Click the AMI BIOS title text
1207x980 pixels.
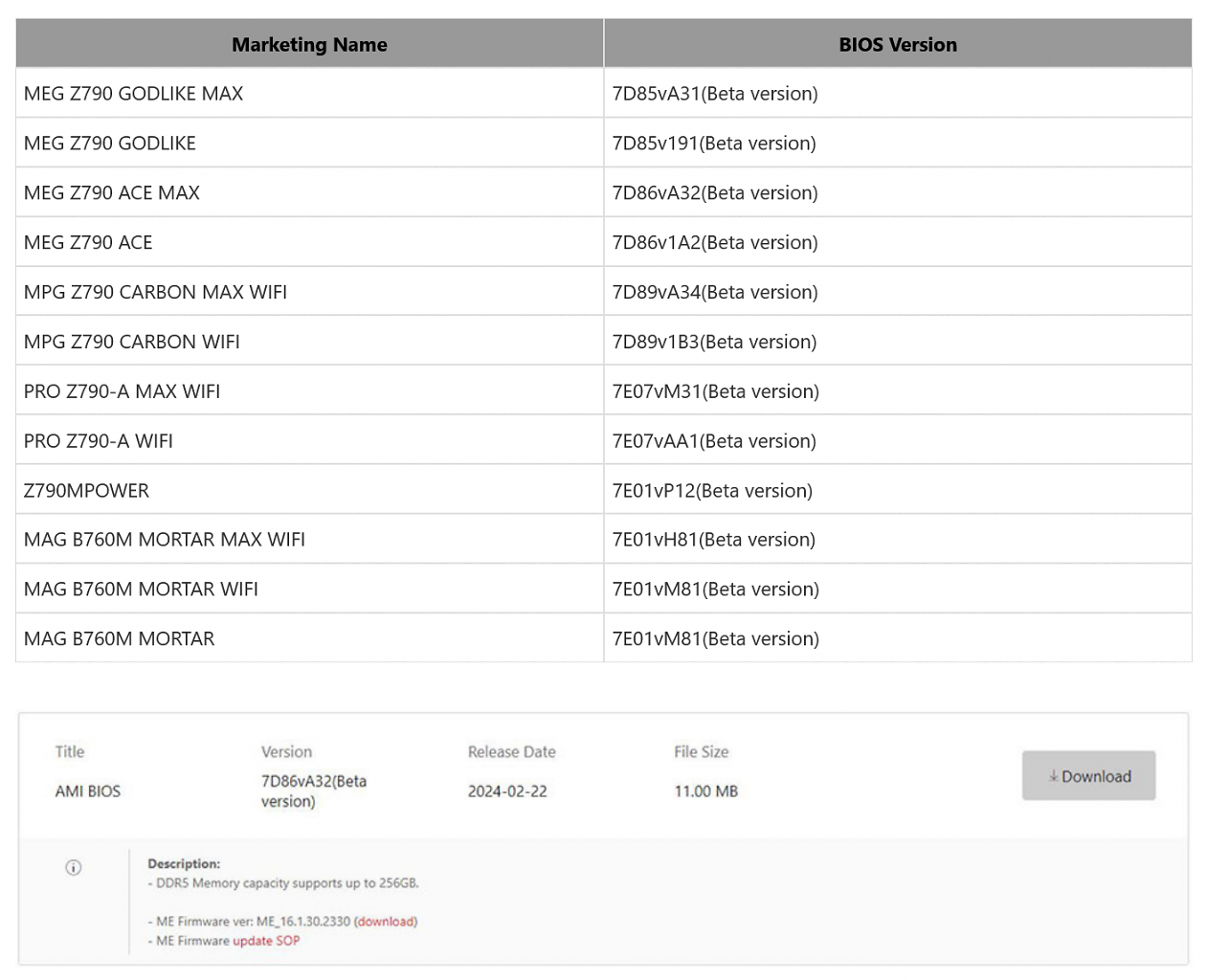pos(88,791)
